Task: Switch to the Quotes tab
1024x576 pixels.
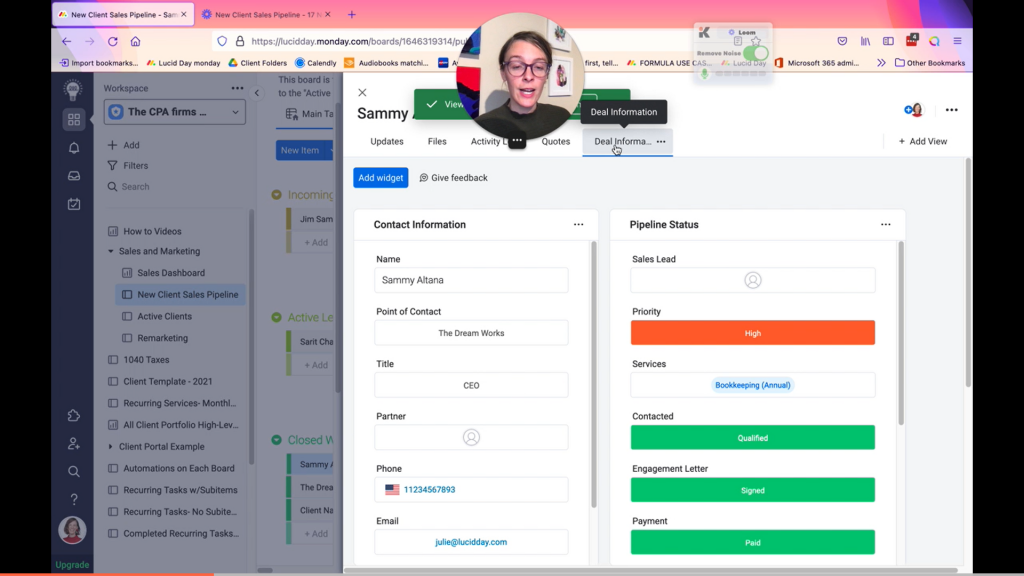Action: pos(556,141)
